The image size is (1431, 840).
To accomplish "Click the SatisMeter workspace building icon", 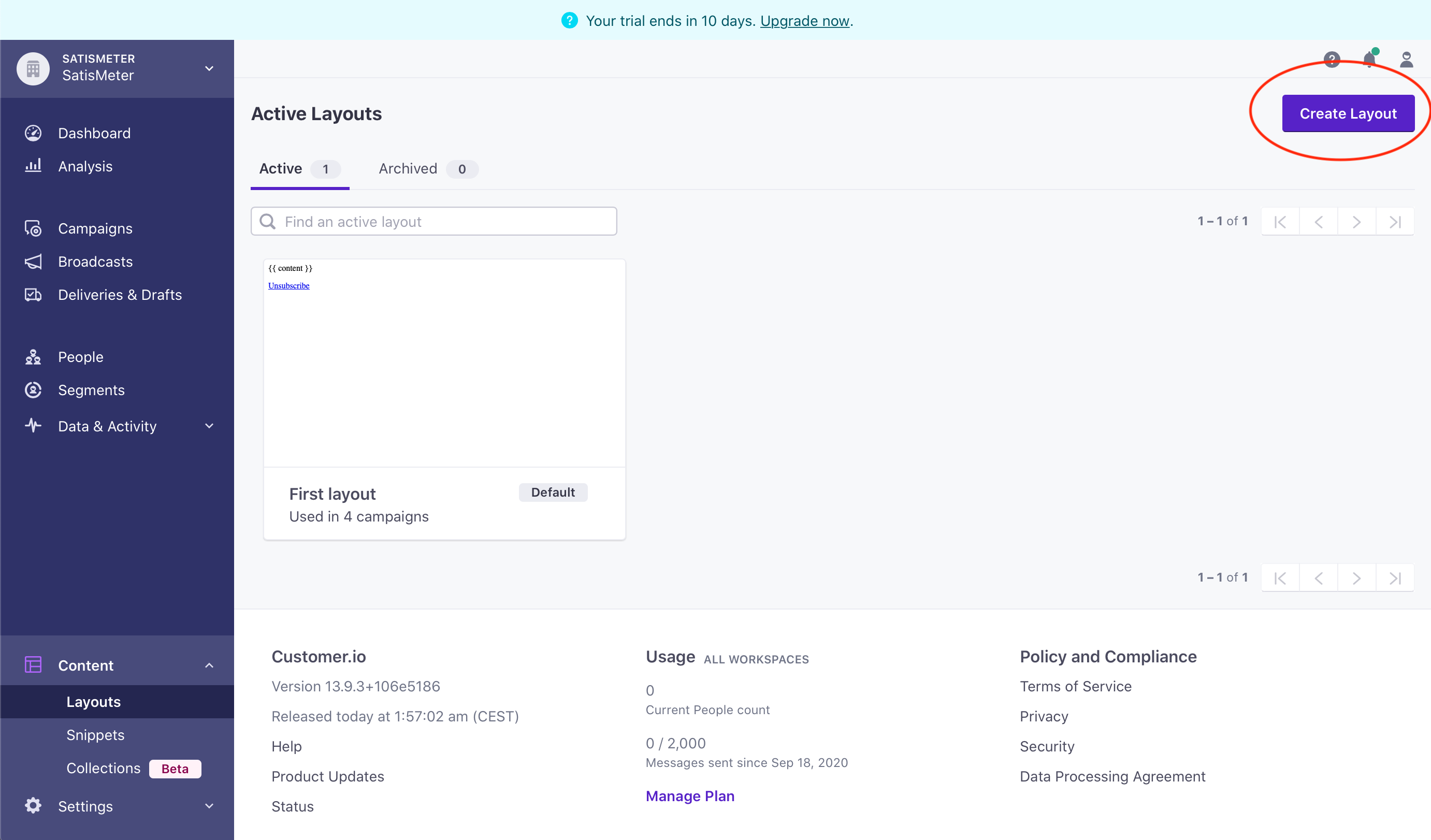I will coord(33,68).
